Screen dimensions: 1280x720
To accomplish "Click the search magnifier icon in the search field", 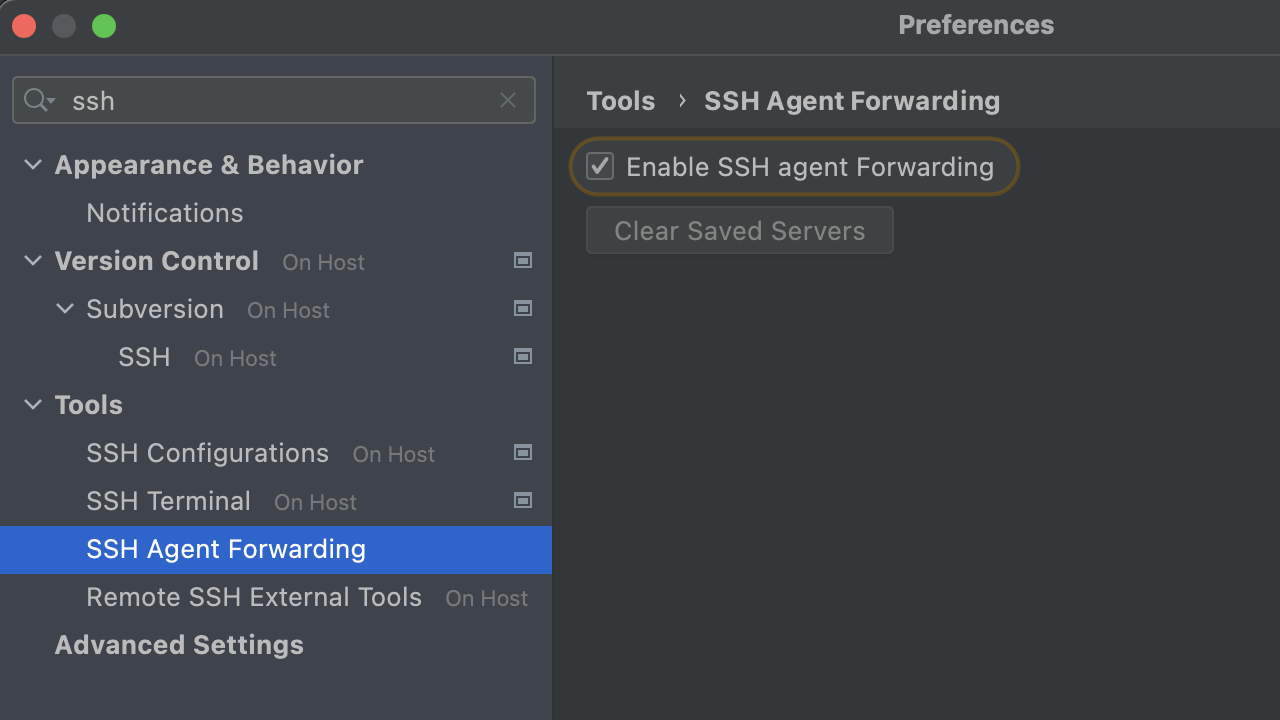I will [x=38, y=100].
